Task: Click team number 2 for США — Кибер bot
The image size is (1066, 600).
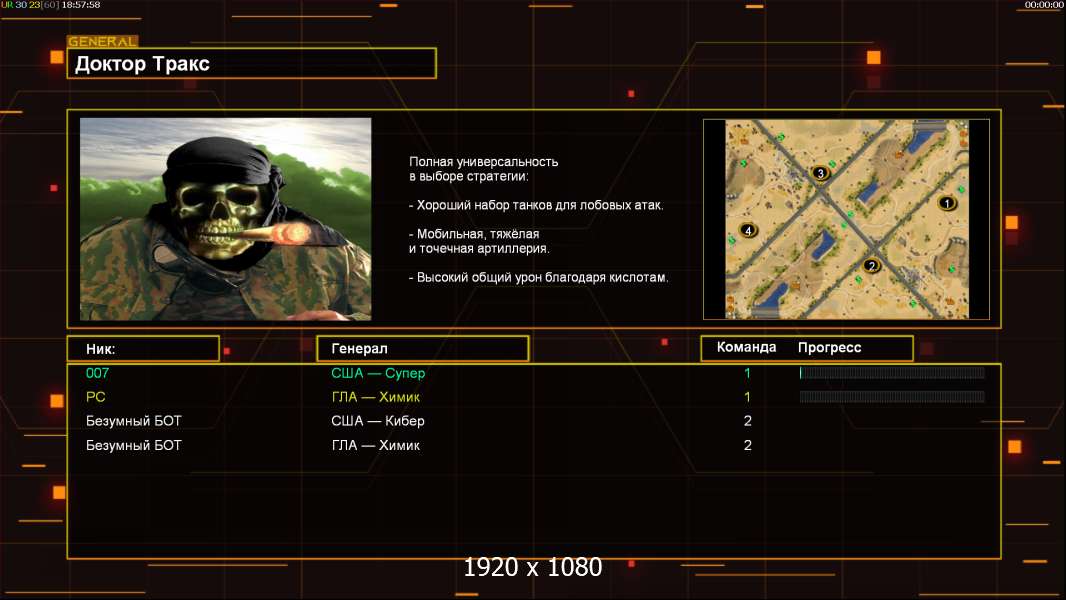Action: tap(747, 421)
